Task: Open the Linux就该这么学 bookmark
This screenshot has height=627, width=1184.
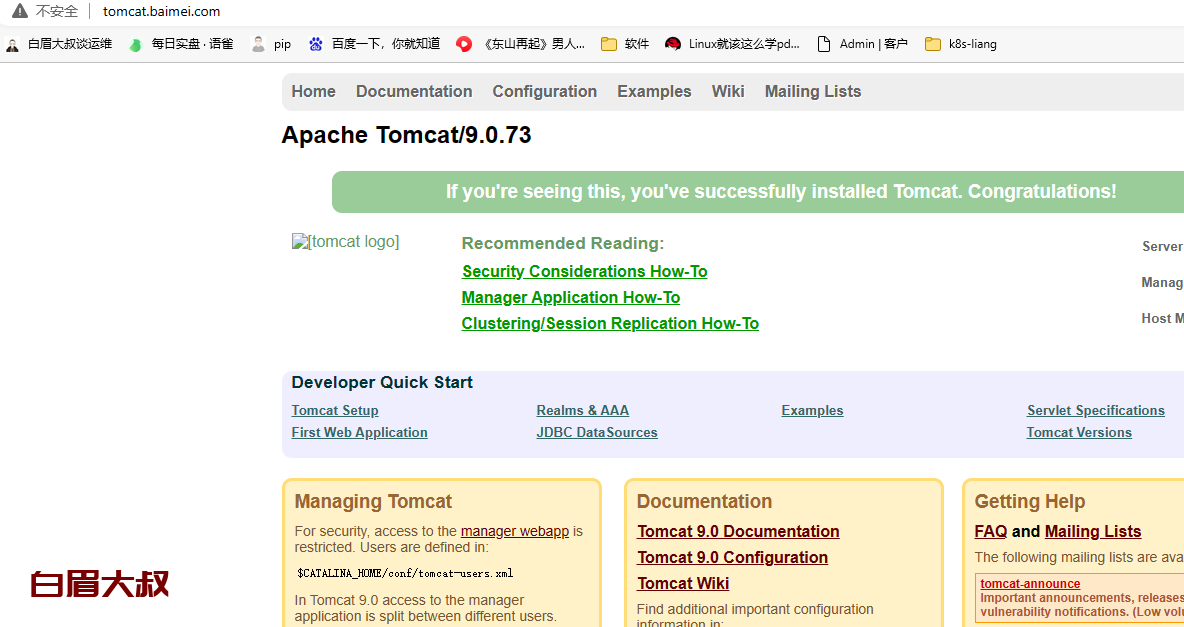Action: coord(732,44)
